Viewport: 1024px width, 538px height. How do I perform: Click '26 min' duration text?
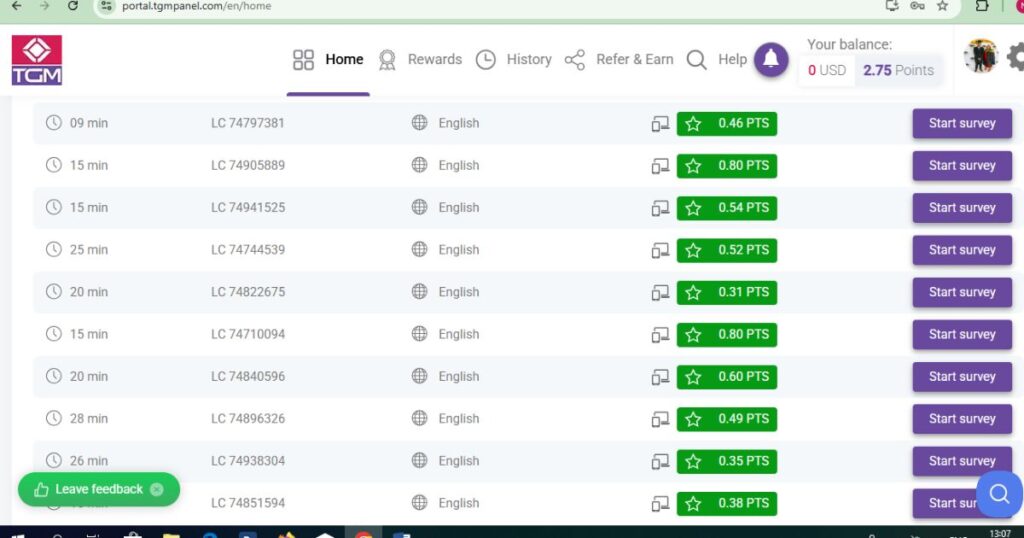tap(89, 461)
